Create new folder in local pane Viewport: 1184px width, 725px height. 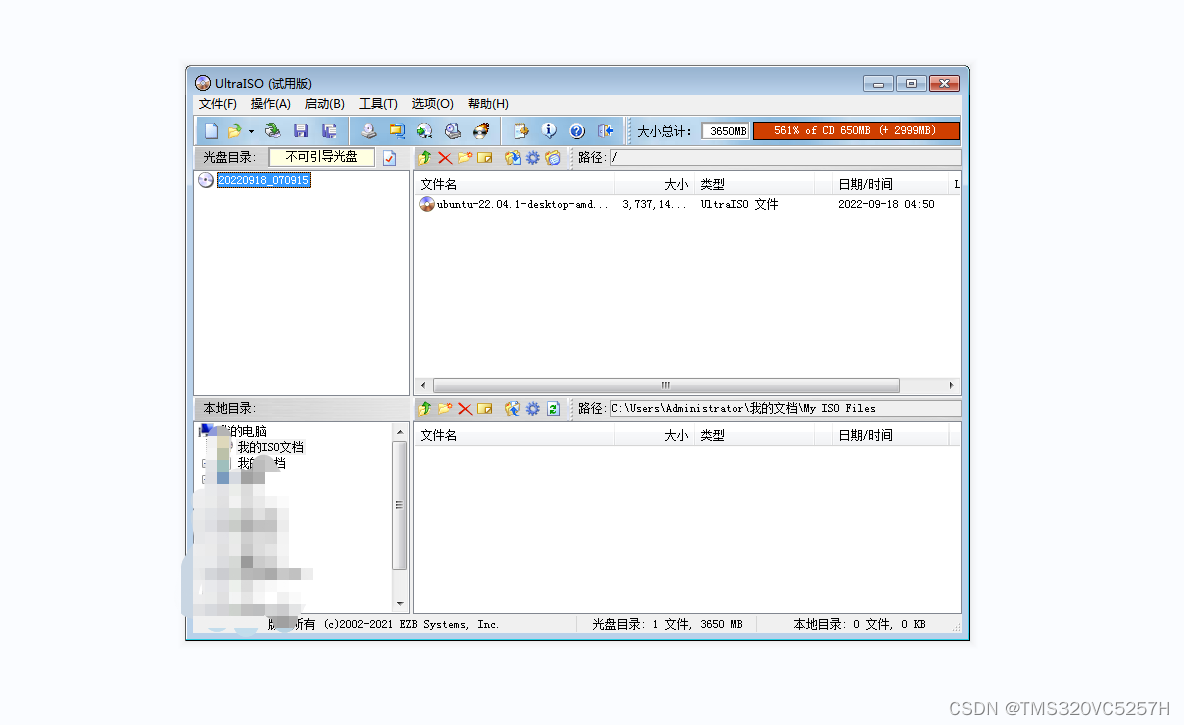click(x=445, y=409)
